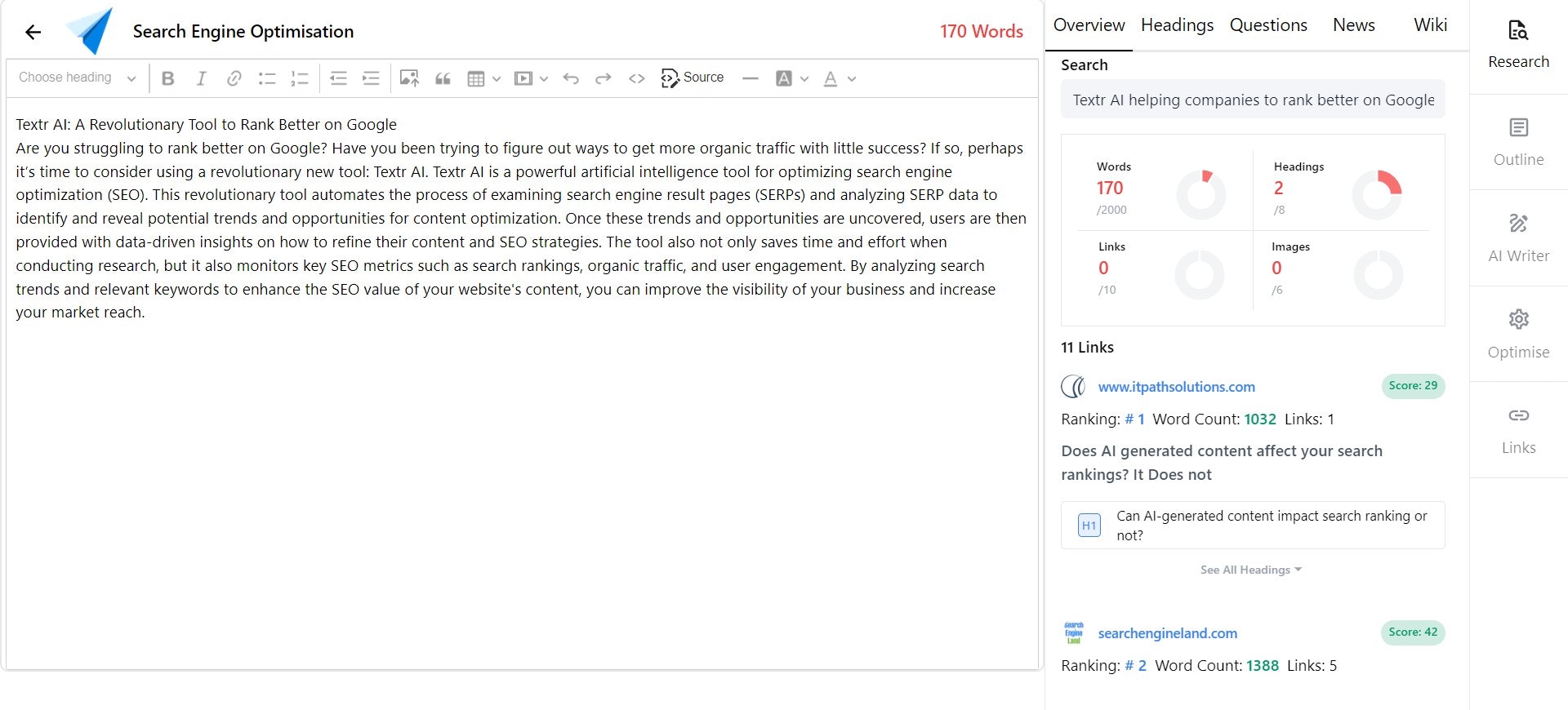Expand See All Headings
The image size is (1568, 710).
click(1250, 570)
